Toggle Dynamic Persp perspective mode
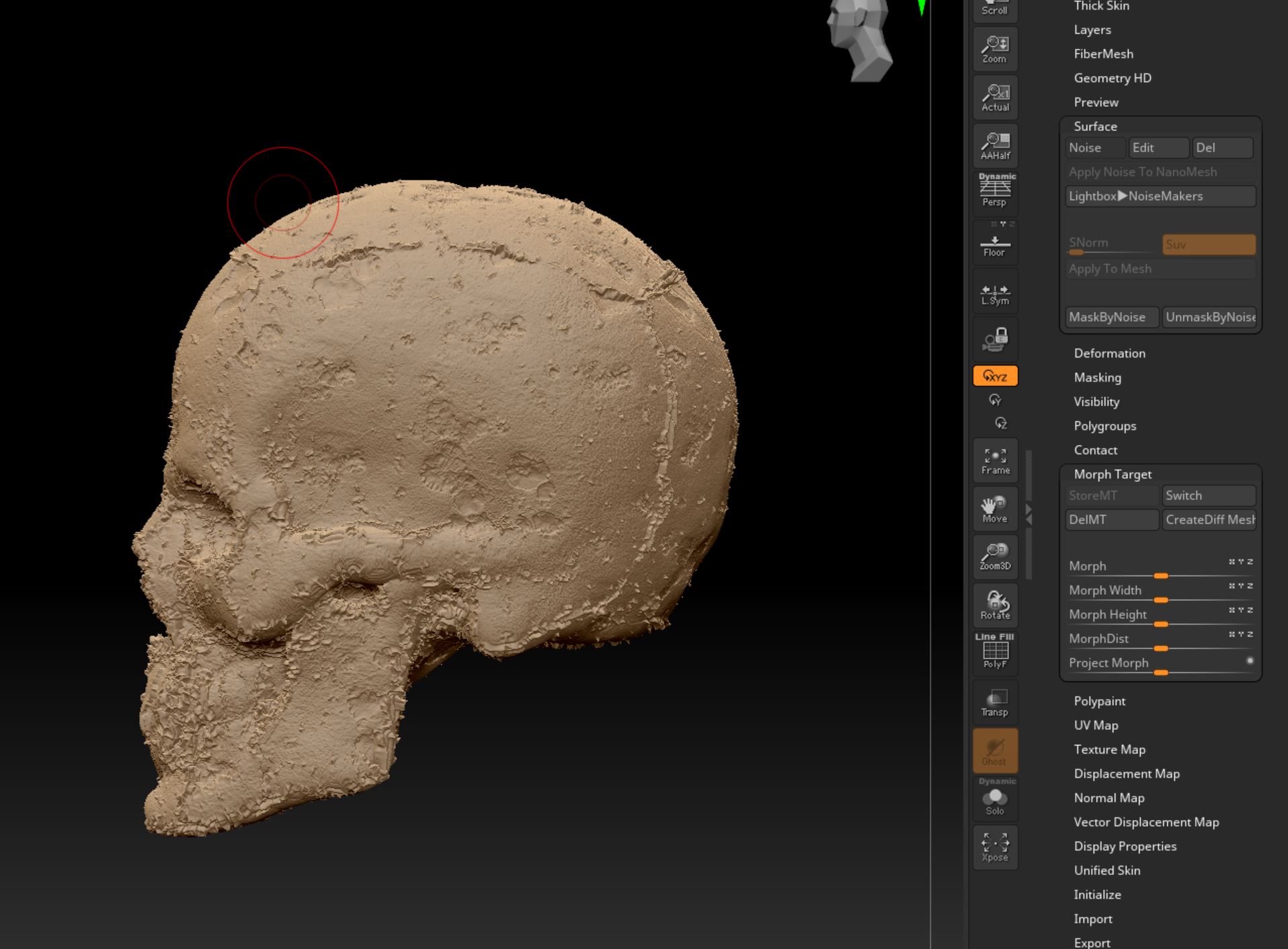1288x949 pixels. 995,191
